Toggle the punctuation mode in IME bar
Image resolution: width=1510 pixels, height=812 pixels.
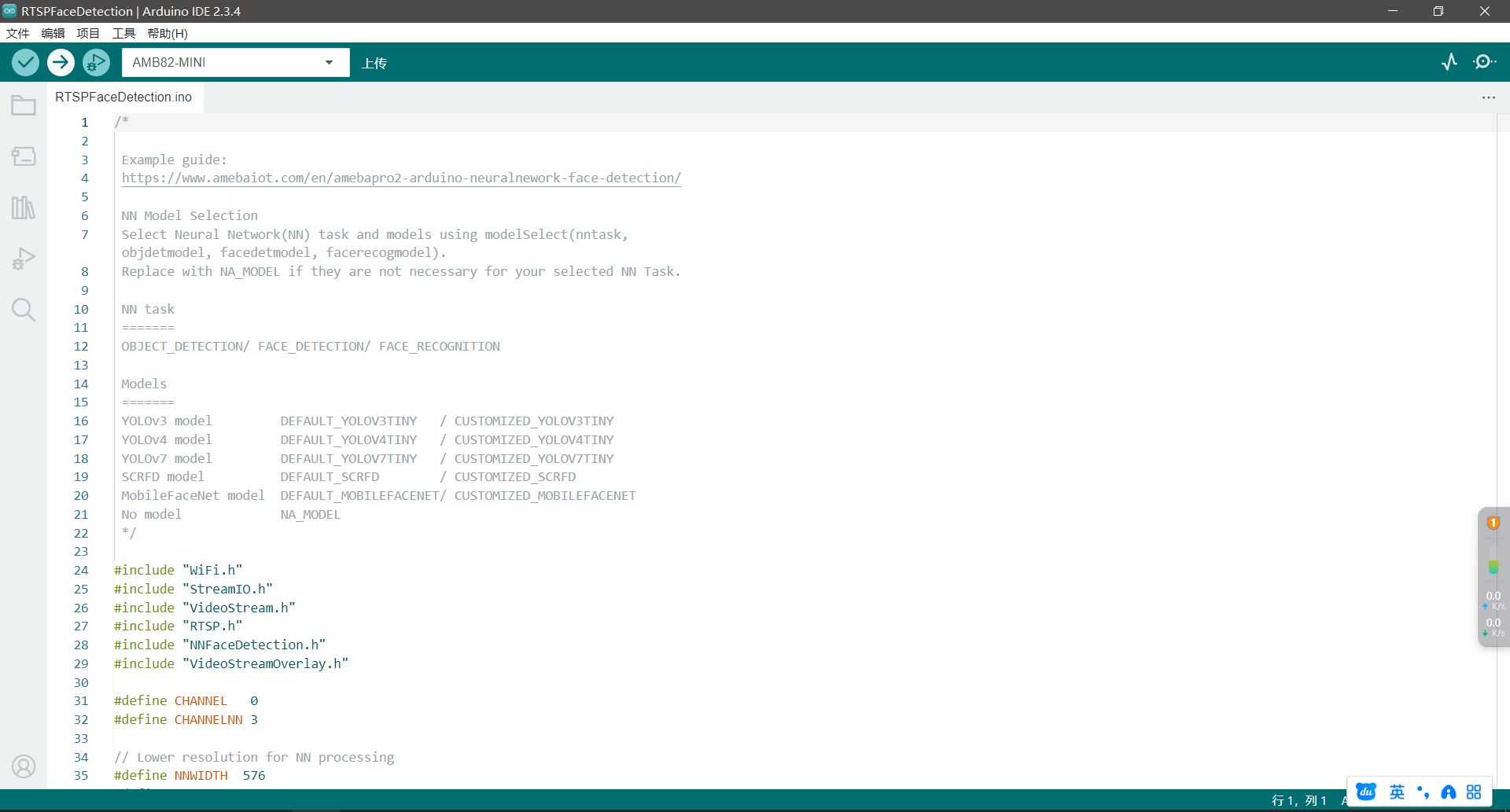pos(1423,792)
